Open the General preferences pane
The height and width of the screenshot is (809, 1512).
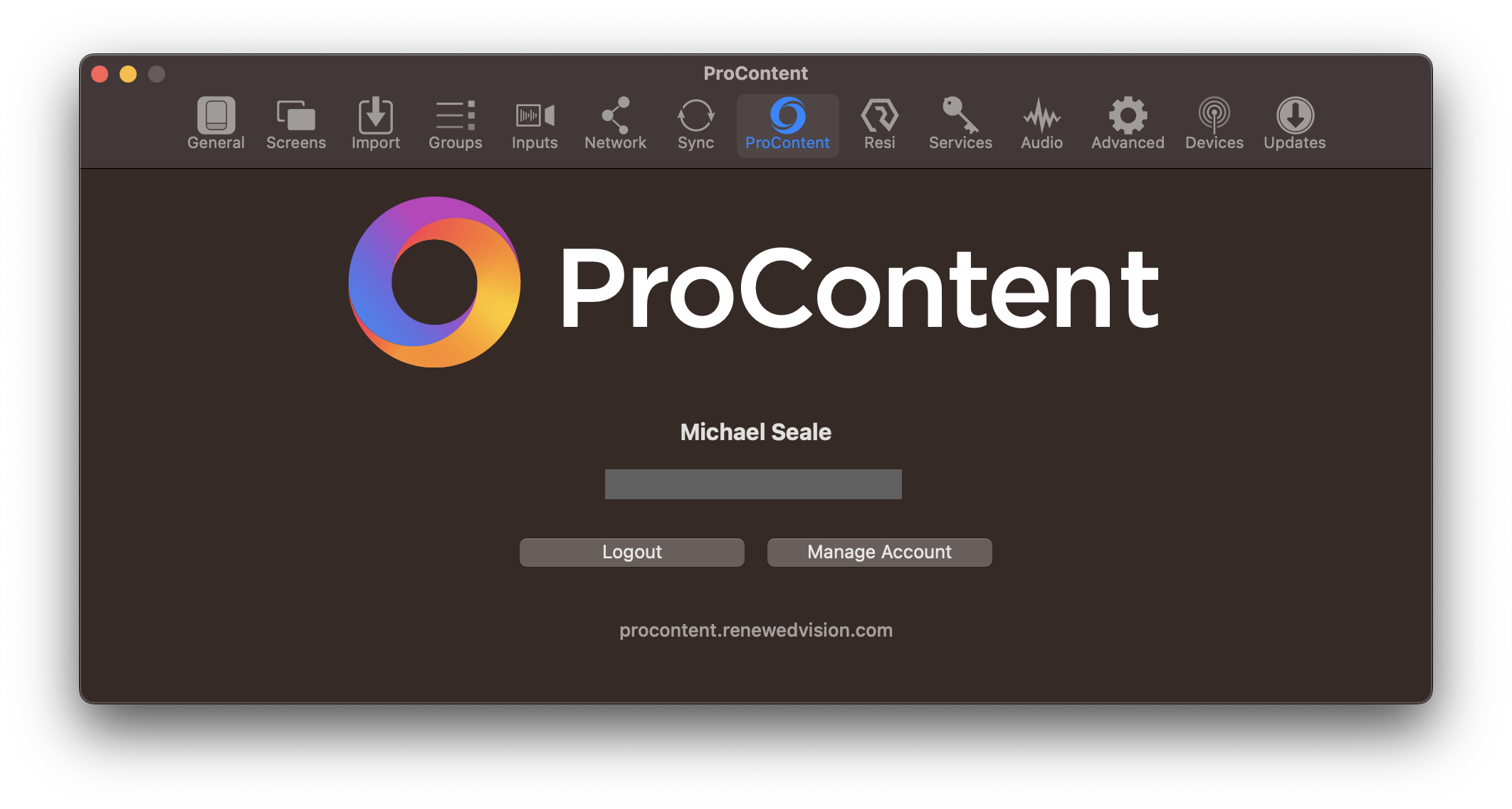pyautogui.click(x=216, y=125)
